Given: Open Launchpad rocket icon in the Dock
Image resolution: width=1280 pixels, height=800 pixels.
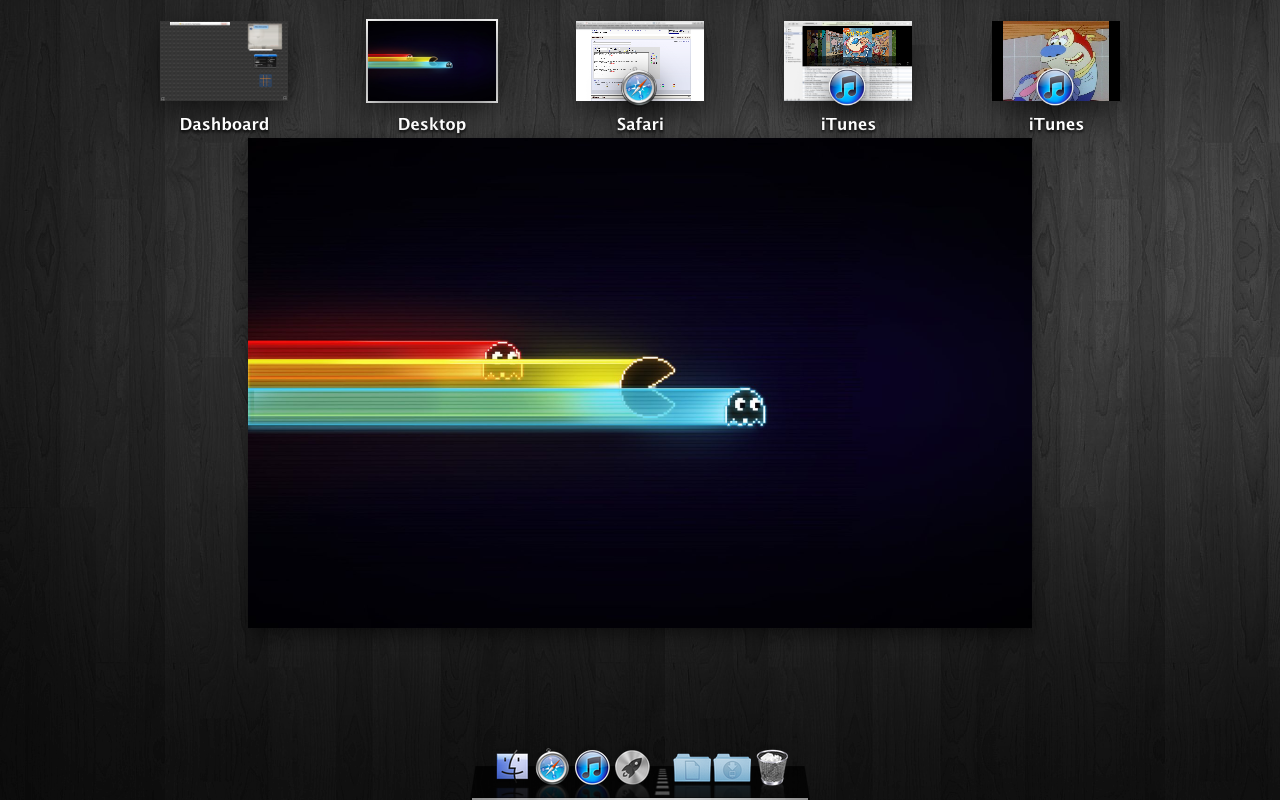Looking at the screenshot, I should (632, 768).
